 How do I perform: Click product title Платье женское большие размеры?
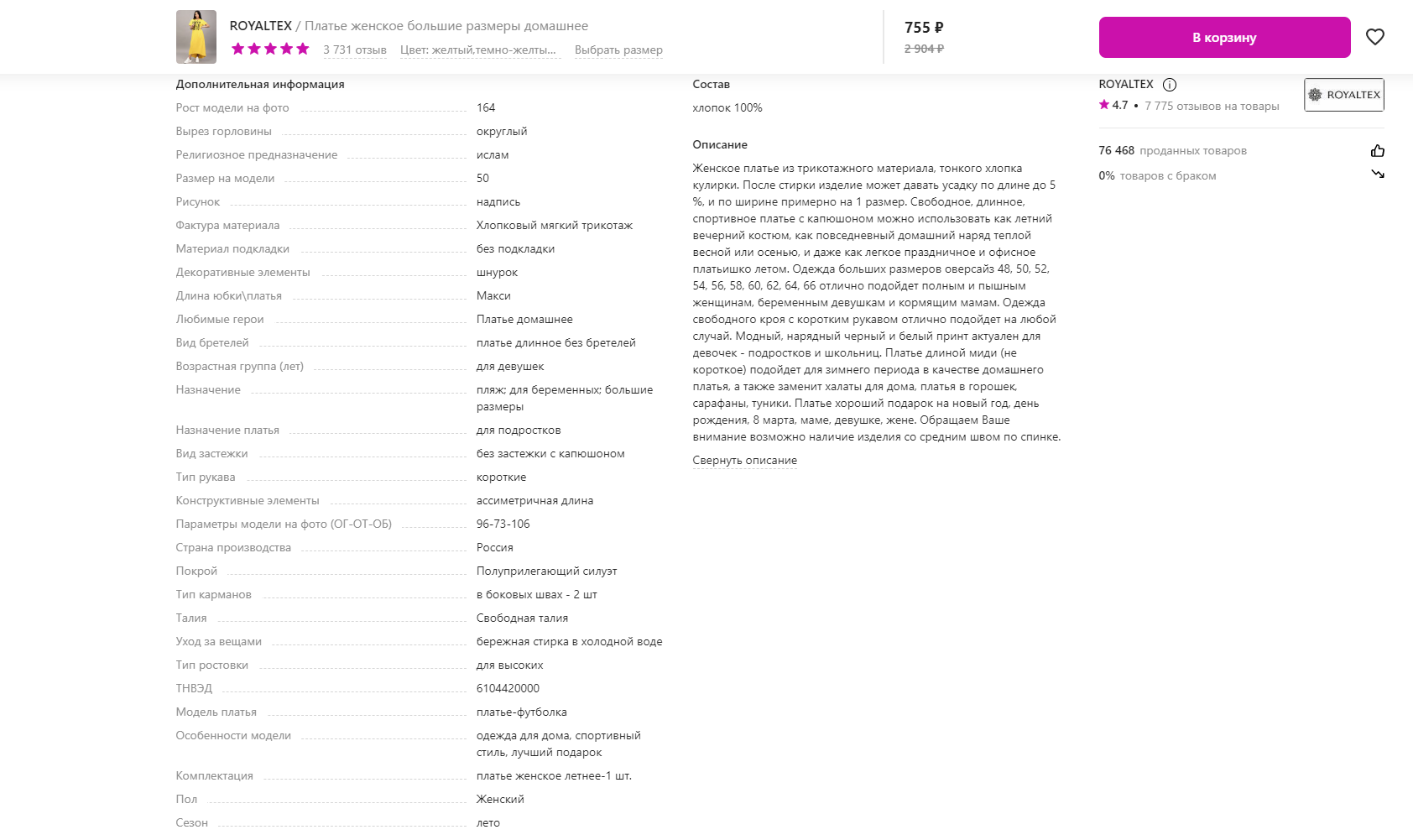pyautogui.click(x=446, y=26)
